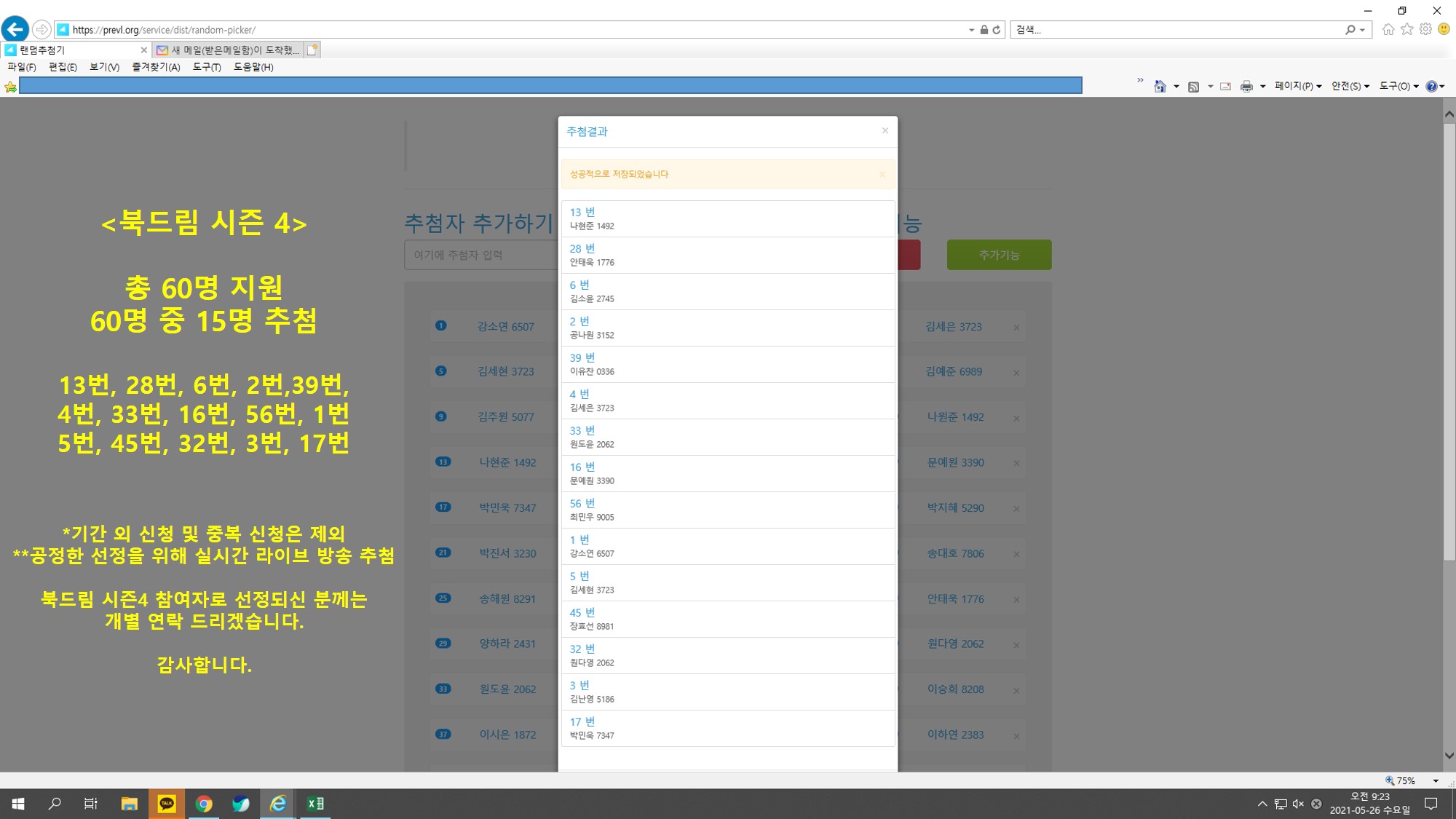
Task: Click the add-favorites star on favorites bar
Action: 10,87
